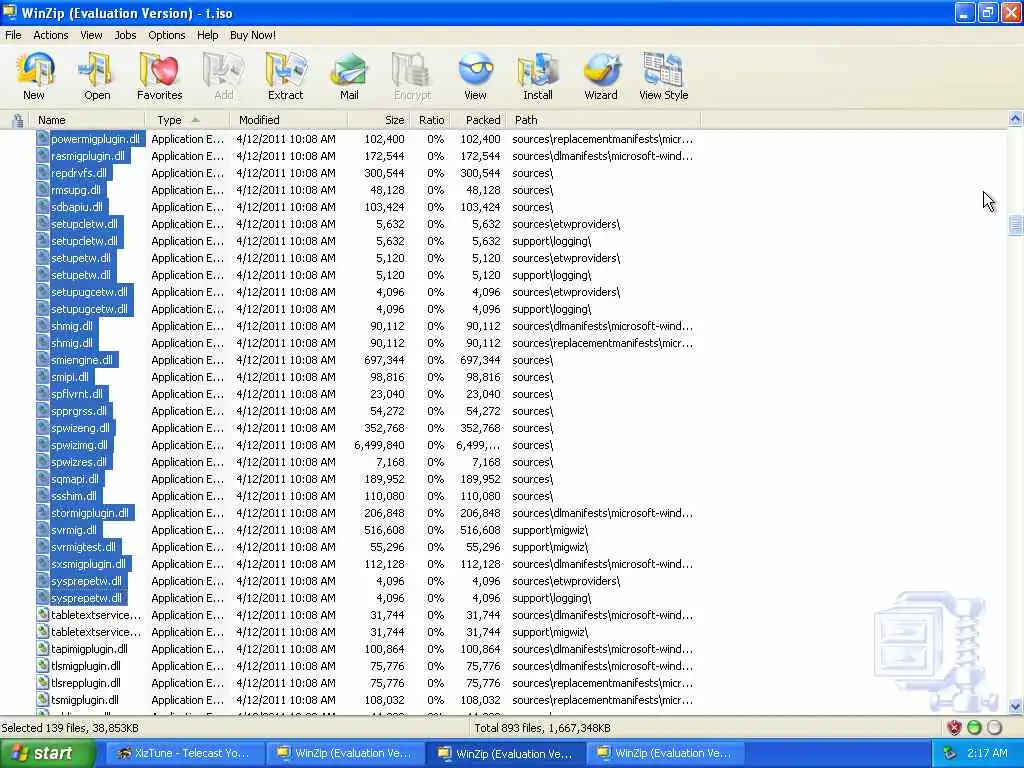This screenshot has height=768, width=1024.
Task: Open the Help menu
Action: tap(208, 35)
